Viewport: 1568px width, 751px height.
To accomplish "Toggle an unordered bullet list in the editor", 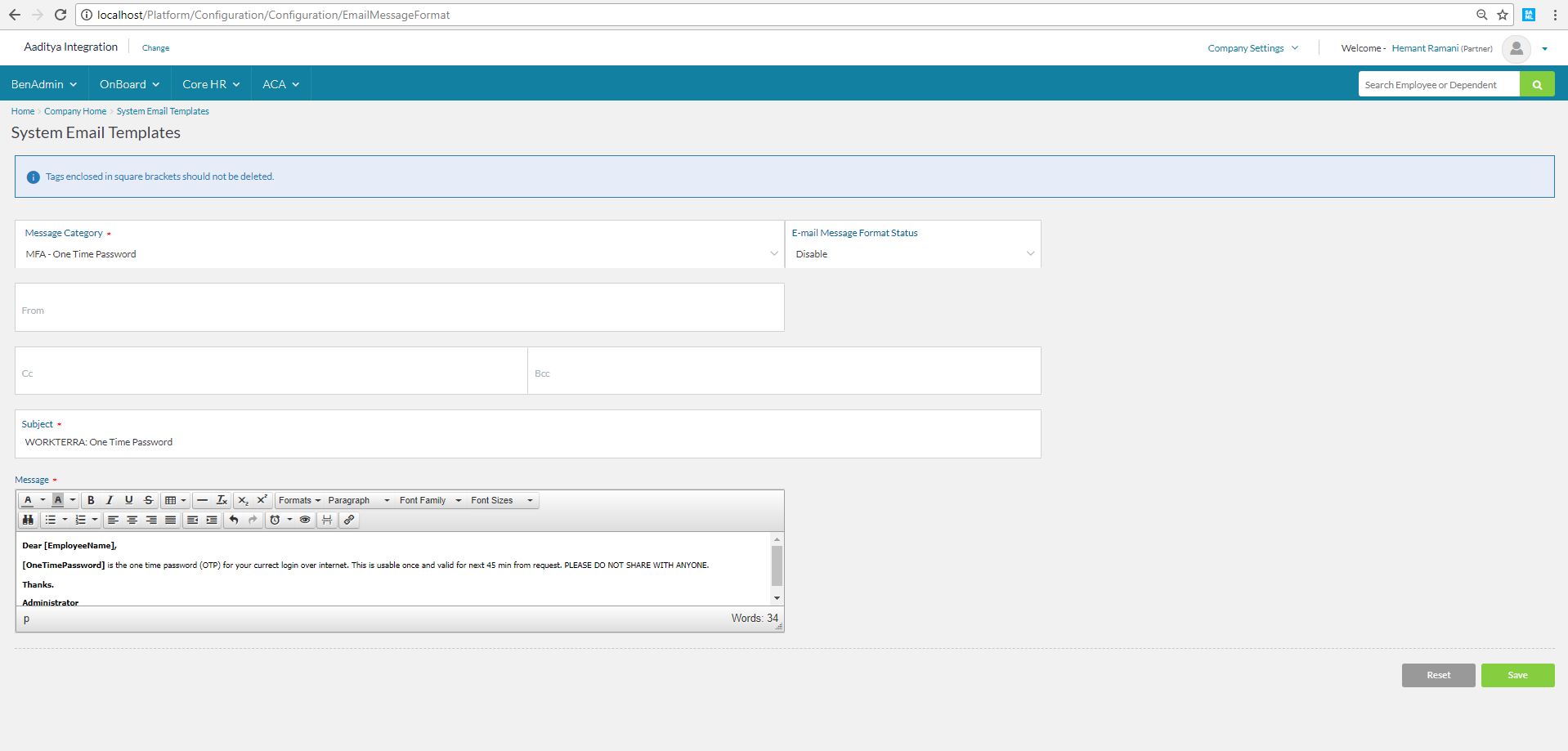I will (51, 520).
